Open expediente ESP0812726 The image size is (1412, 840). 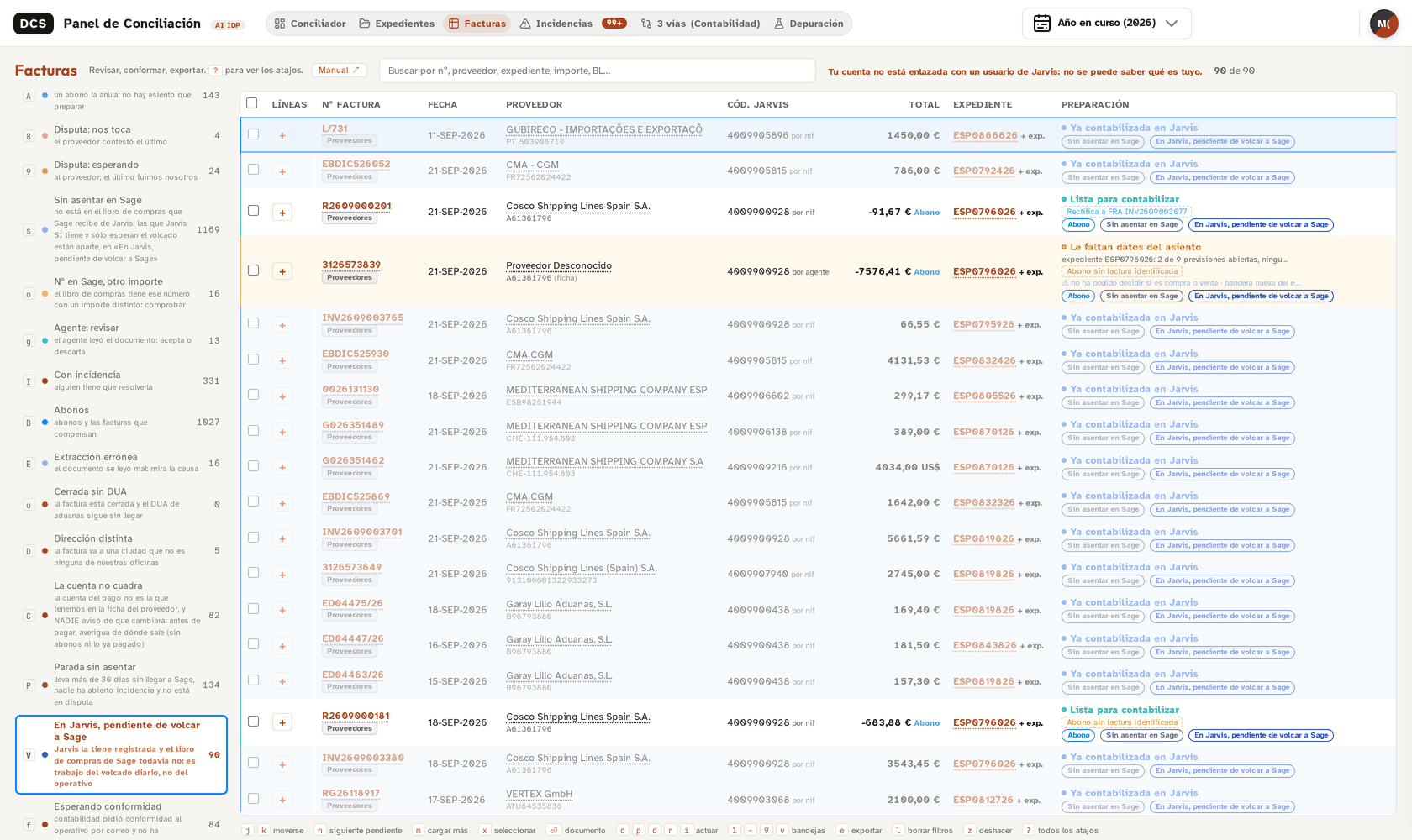coord(983,800)
